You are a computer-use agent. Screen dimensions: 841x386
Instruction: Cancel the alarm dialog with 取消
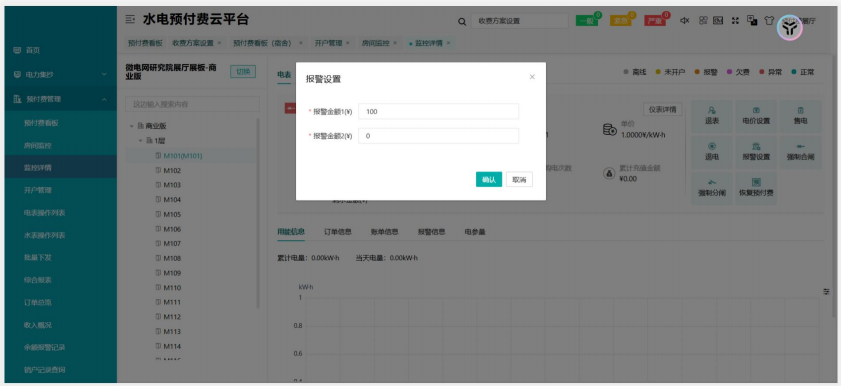tap(519, 180)
